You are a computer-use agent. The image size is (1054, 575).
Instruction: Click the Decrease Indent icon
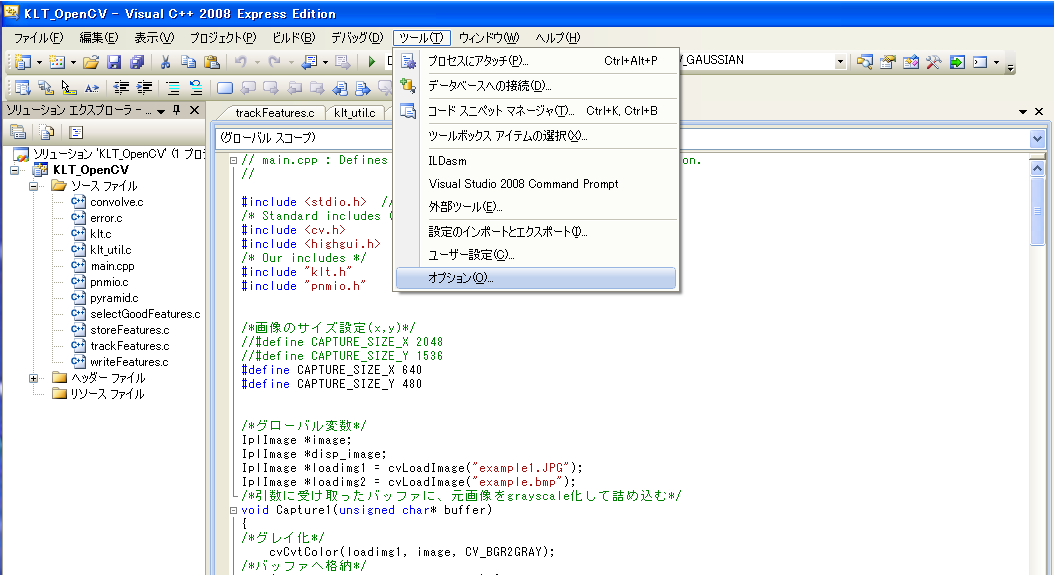(x=121, y=87)
